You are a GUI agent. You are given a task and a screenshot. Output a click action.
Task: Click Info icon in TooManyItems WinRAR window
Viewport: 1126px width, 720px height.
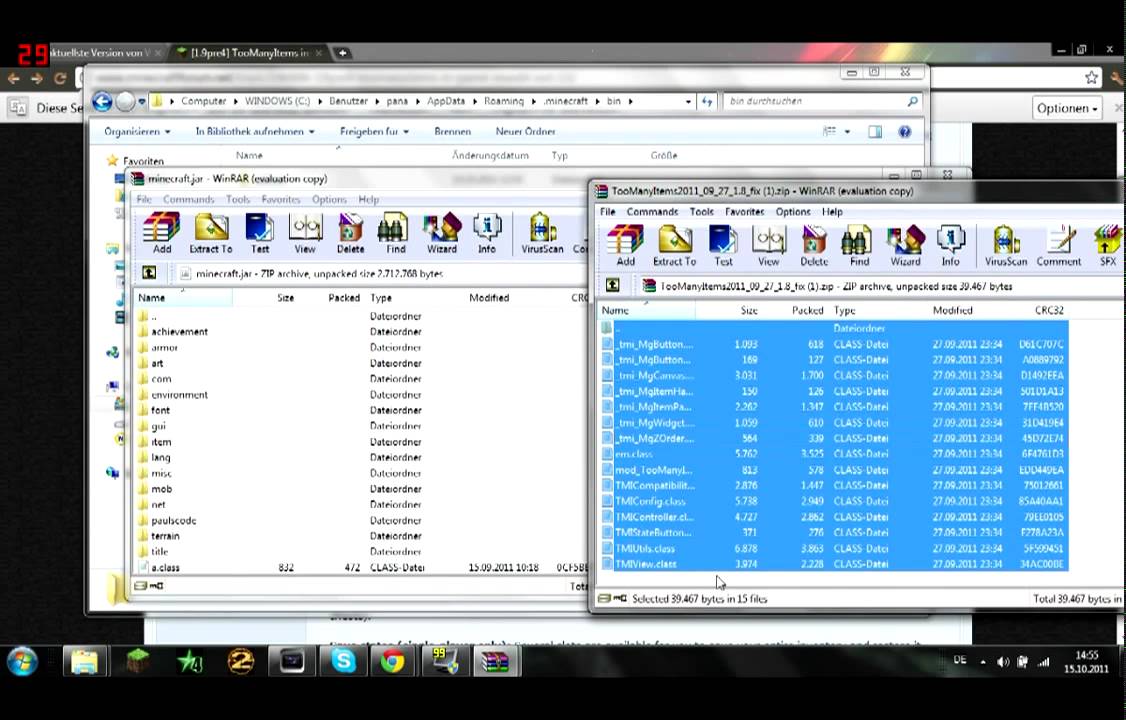point(950,246)
